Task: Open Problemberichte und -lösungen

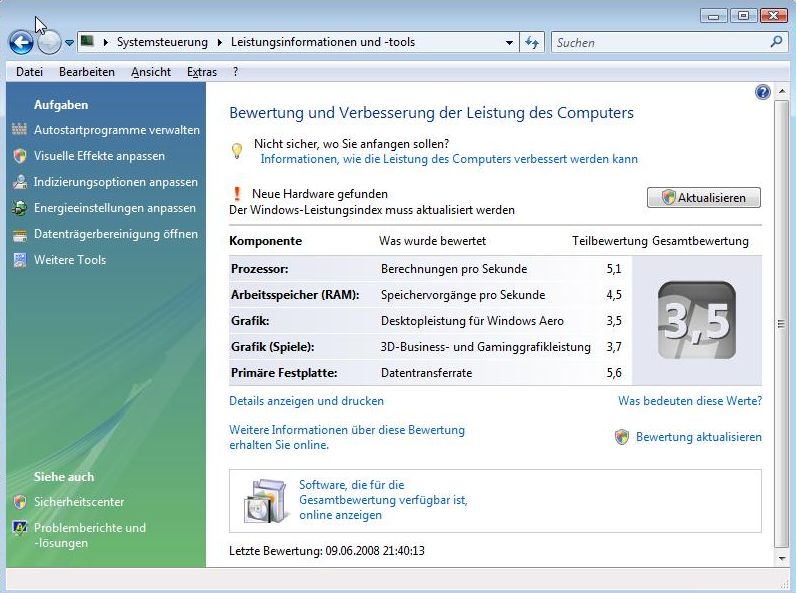Action: (90, 535)
